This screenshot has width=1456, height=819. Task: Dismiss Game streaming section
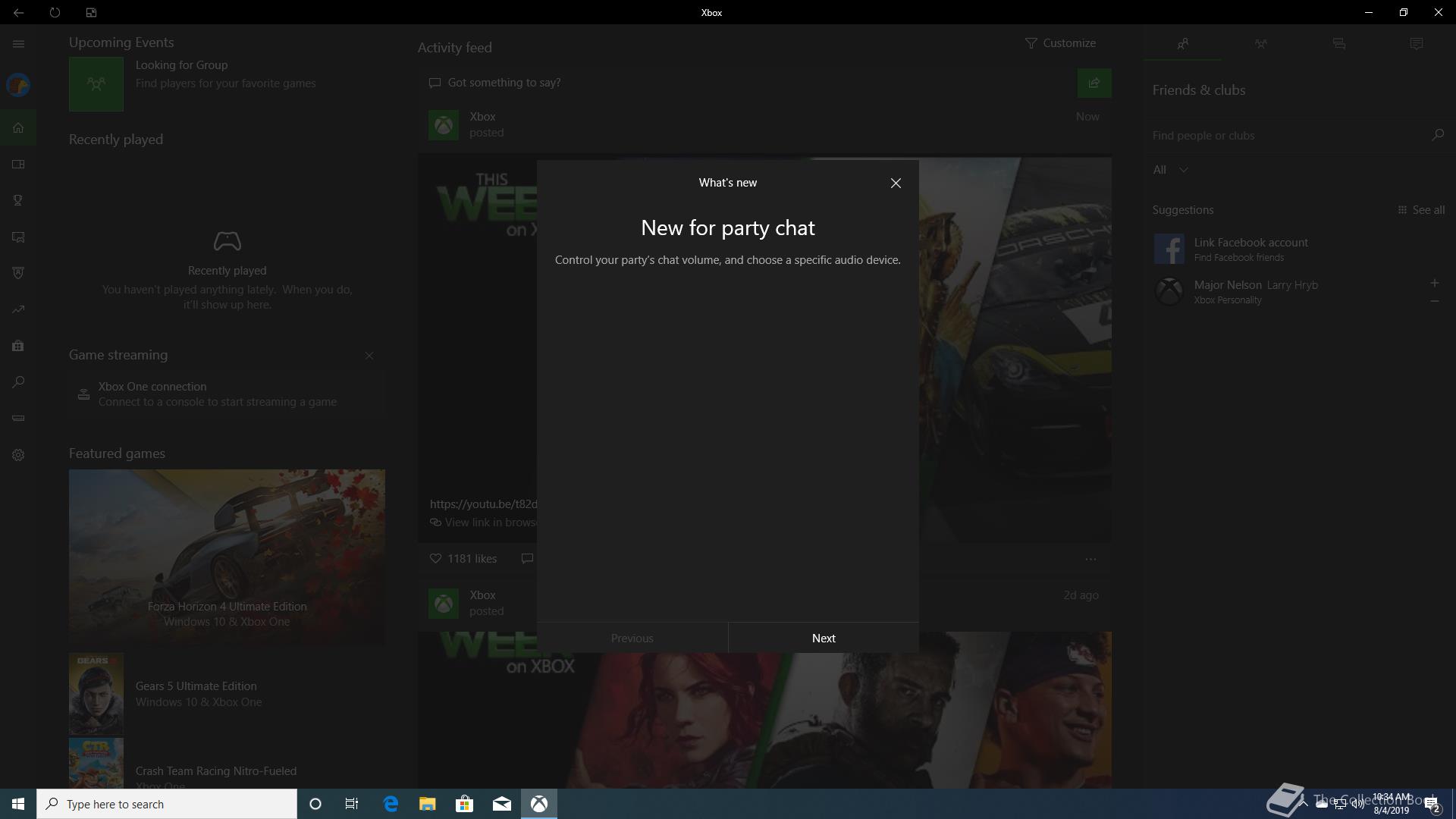369,356
